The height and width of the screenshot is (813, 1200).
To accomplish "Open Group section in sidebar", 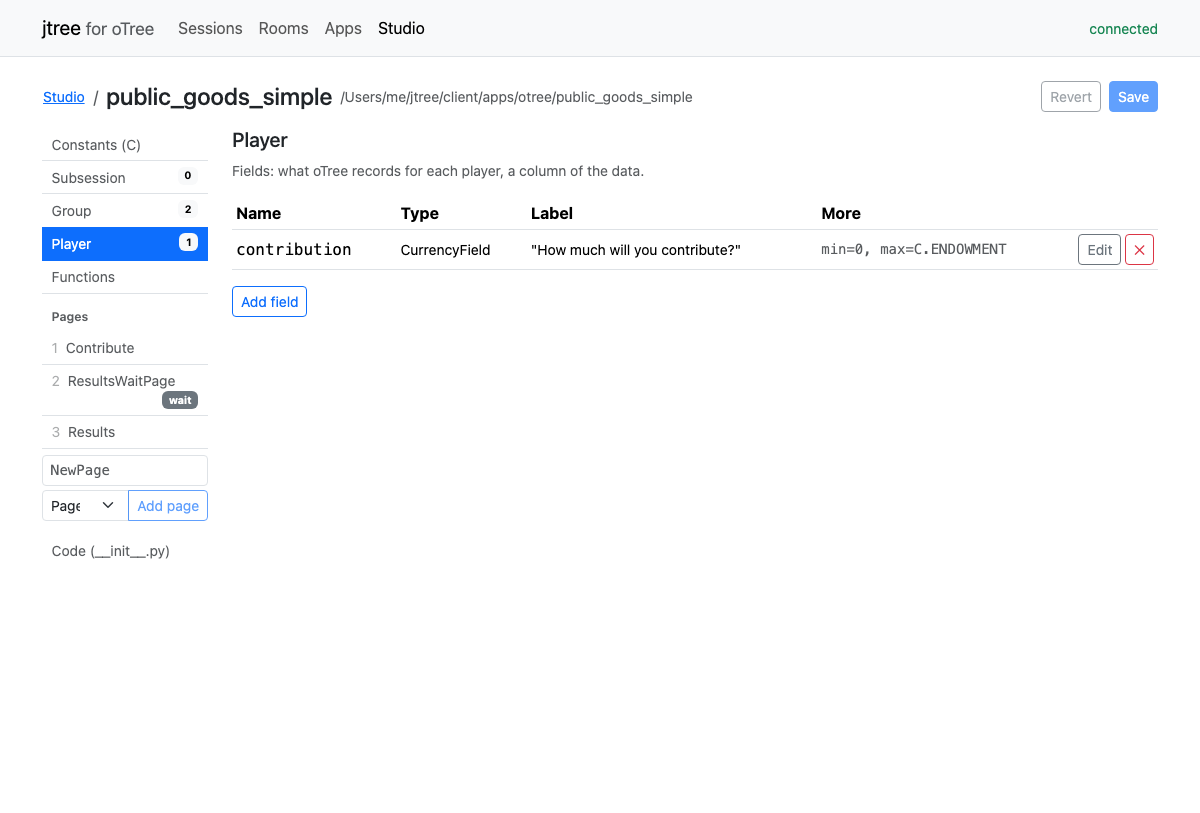I will [125, 211].
